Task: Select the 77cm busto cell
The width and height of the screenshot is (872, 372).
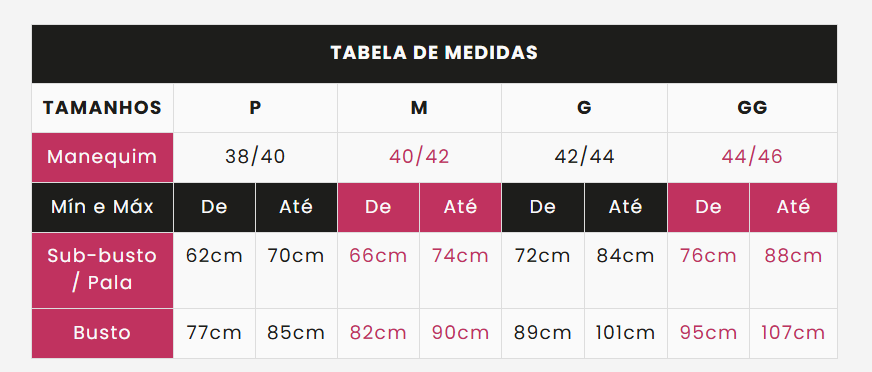Action: tap(215, 334)
